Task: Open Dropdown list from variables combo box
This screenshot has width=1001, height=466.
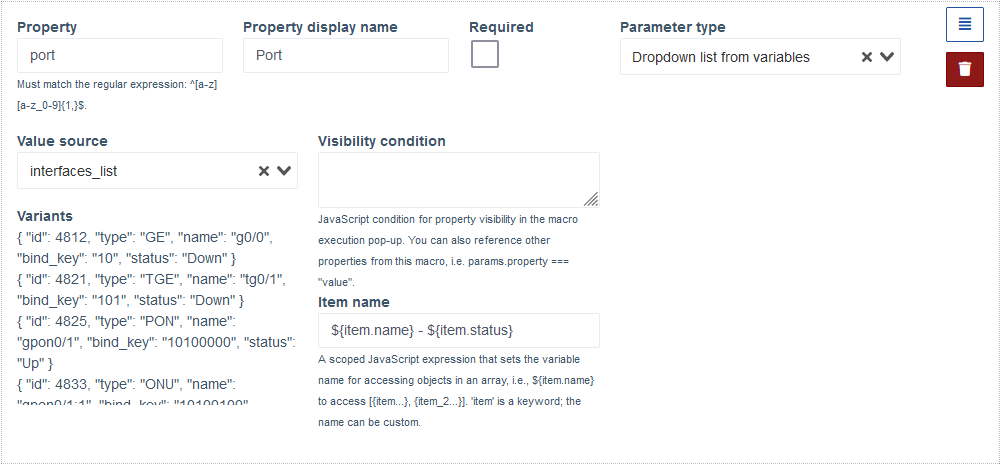Action: tap(760, 57)
